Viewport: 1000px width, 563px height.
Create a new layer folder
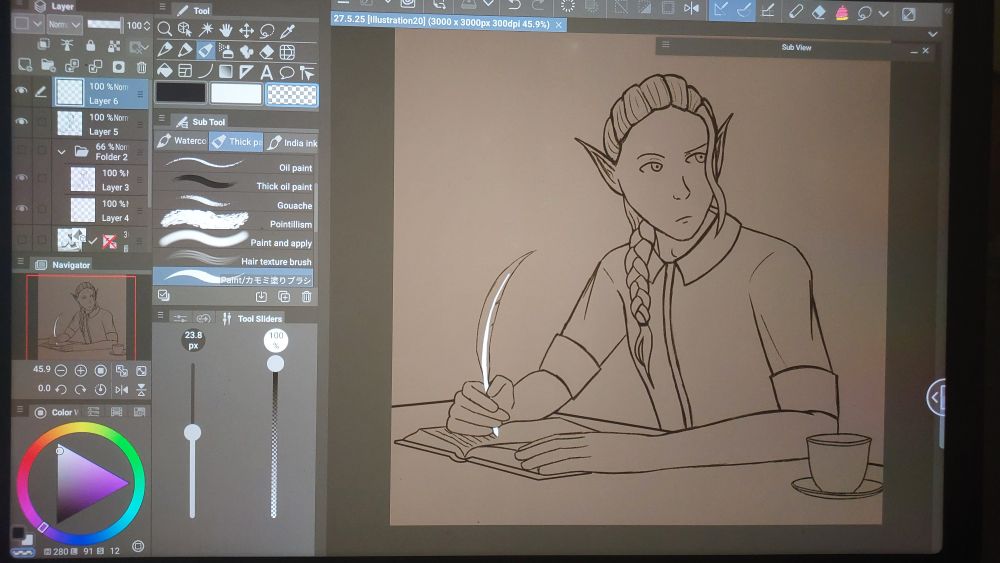coord(48,65)
